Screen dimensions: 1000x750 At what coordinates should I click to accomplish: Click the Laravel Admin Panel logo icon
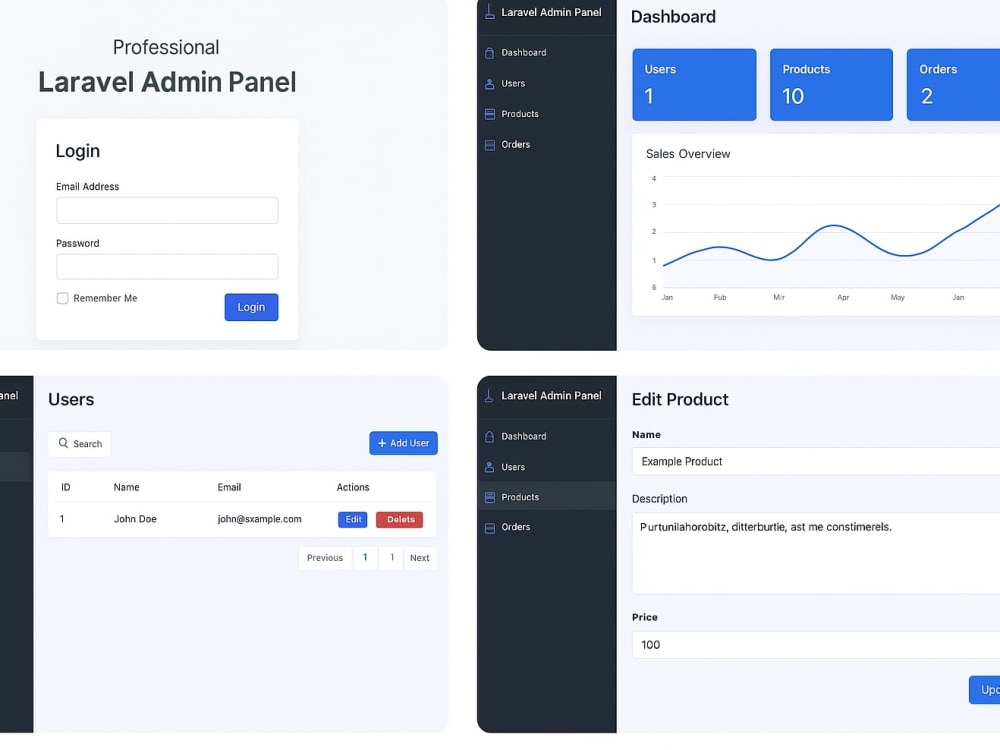point(489,13)
